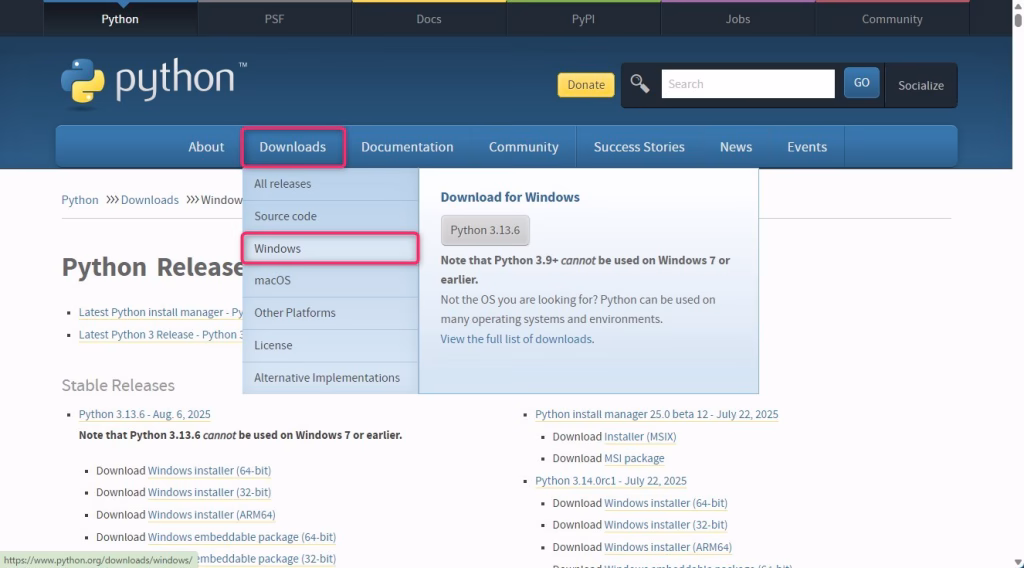Open View the full list of downloads link

pos(516,339)
